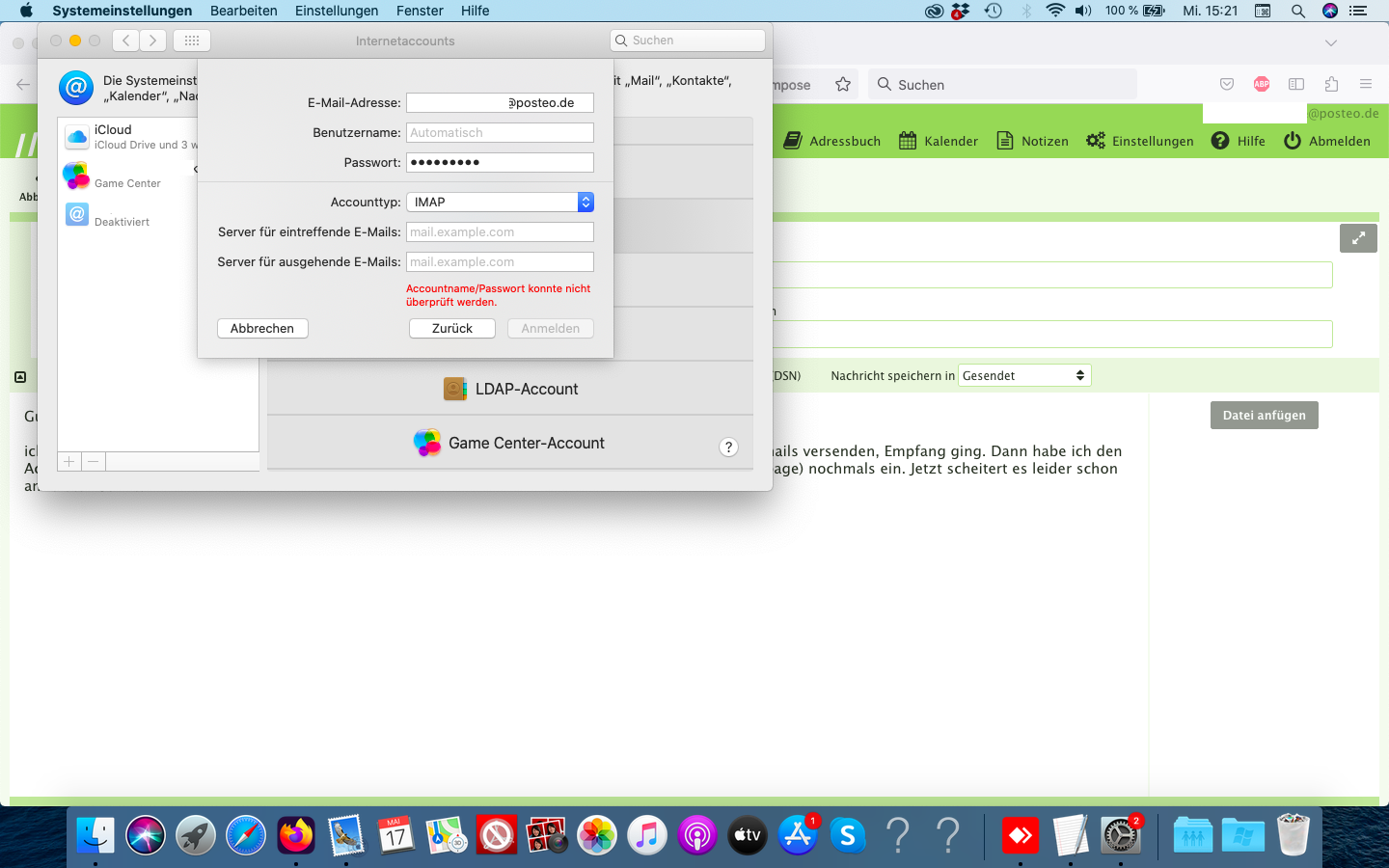
Task: Open help for Internet Accounts
Action: coord(729,447)
